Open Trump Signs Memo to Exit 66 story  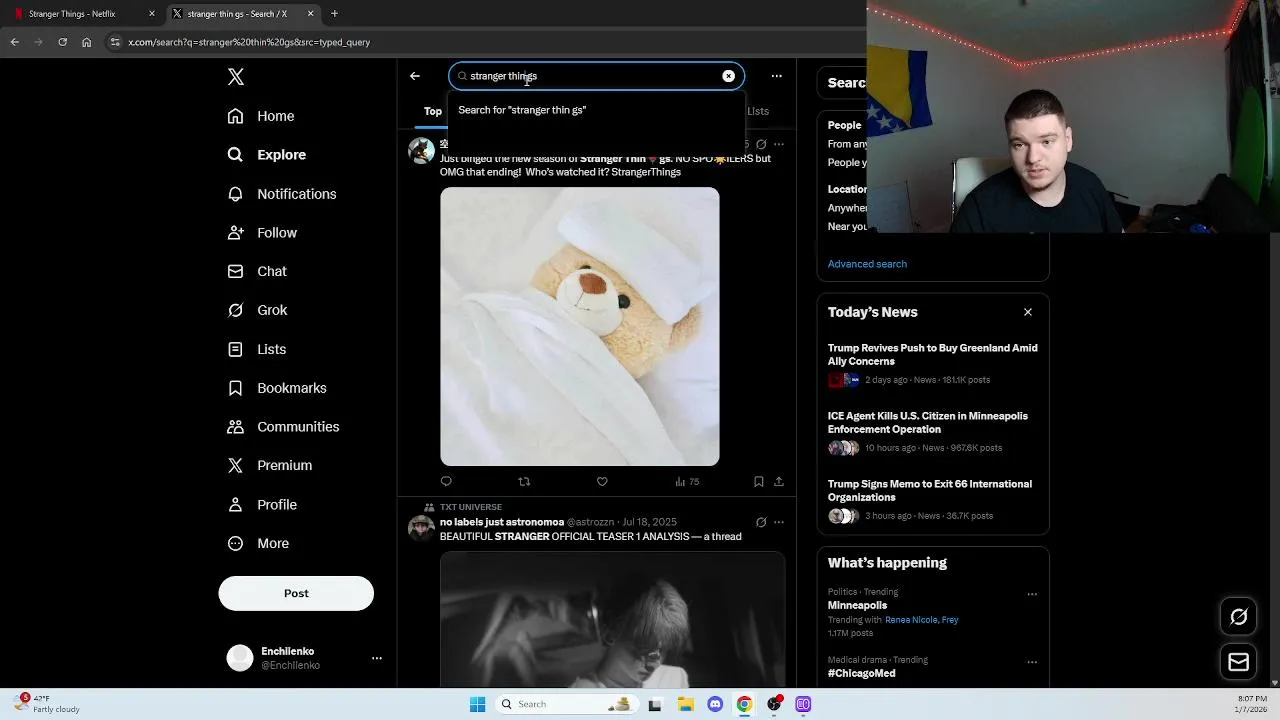point(930,491)
